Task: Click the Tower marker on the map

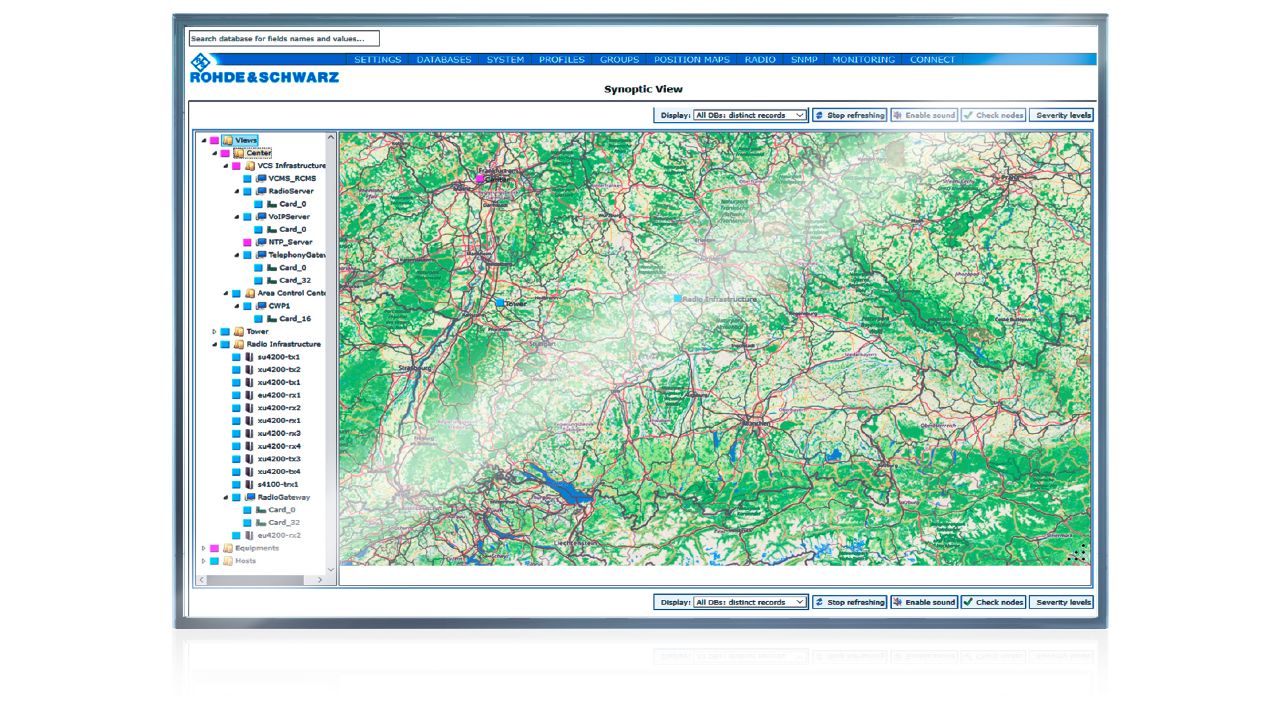Action: 500,302
